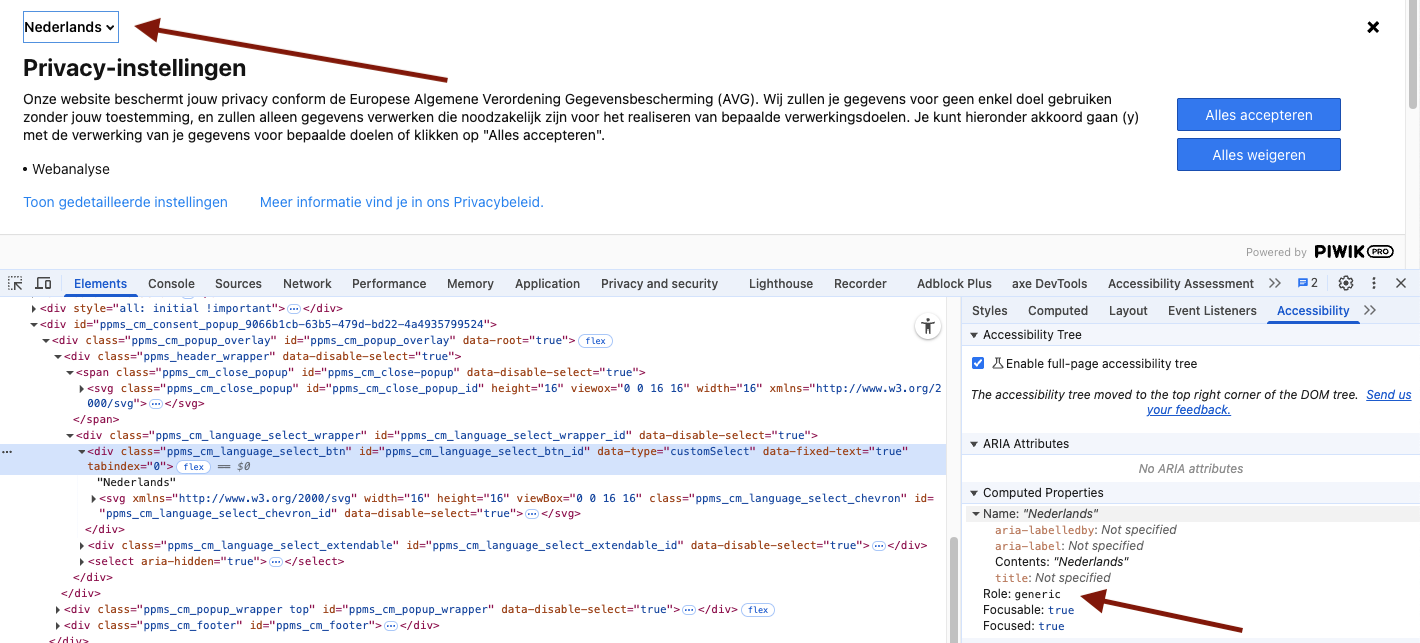Open DevTools kebab menu
Image resolution: width=1420 pixels, height=643 pixels.
click(1374, 283)
